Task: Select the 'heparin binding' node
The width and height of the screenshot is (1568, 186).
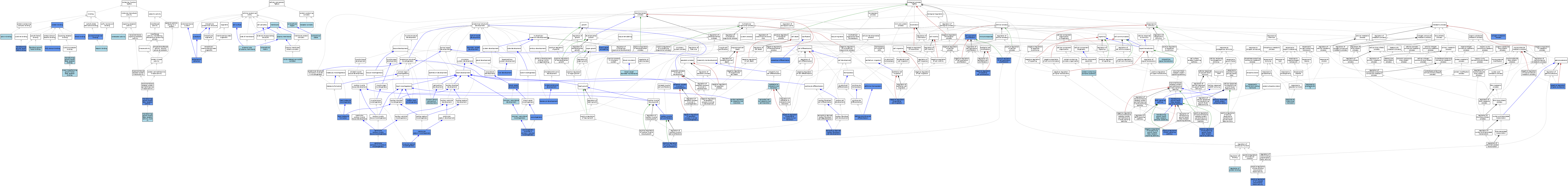Action: pyautogui.click(x=101, y=49)
